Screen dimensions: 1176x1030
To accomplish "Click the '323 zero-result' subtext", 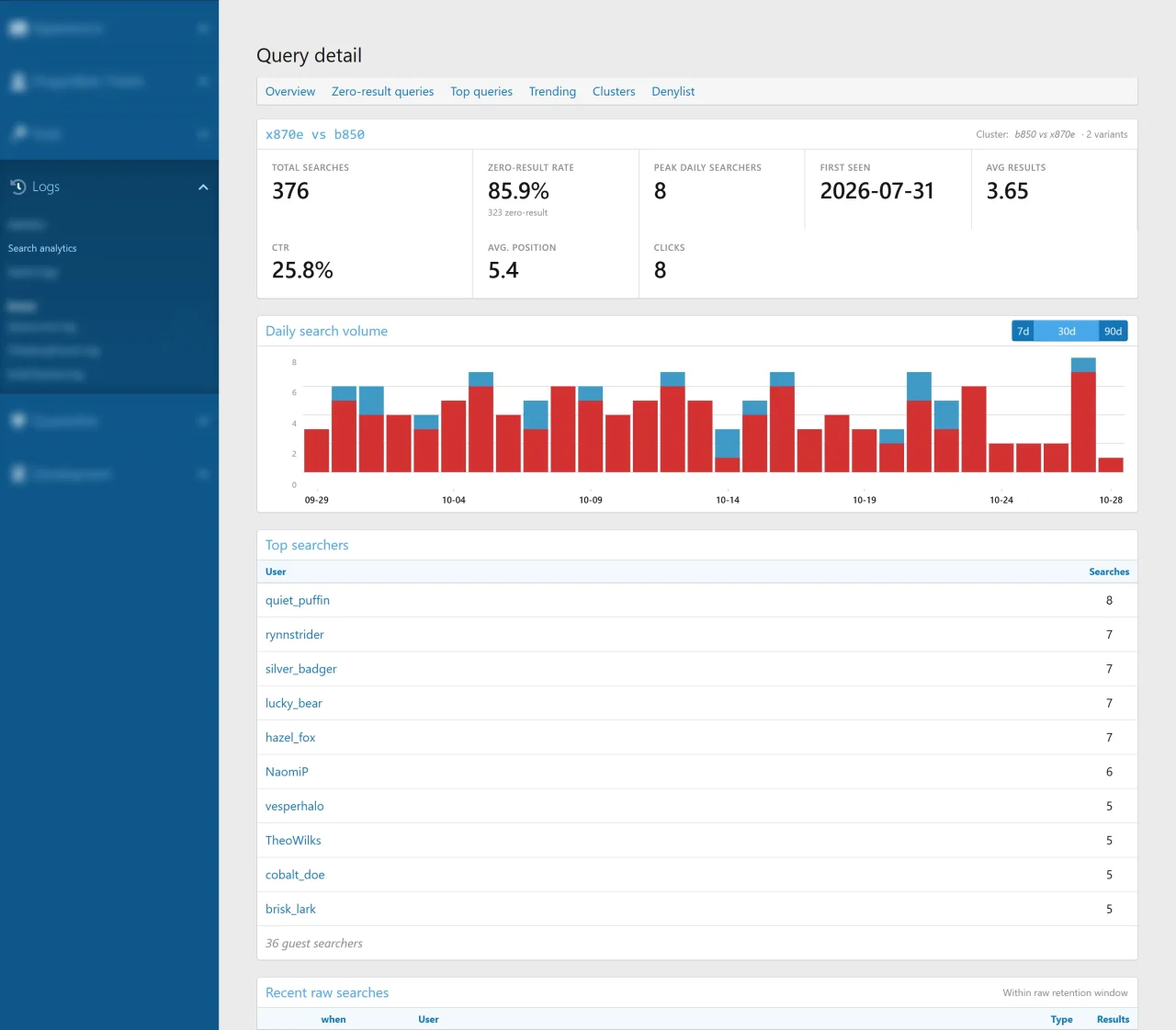I will pos(517,213).
